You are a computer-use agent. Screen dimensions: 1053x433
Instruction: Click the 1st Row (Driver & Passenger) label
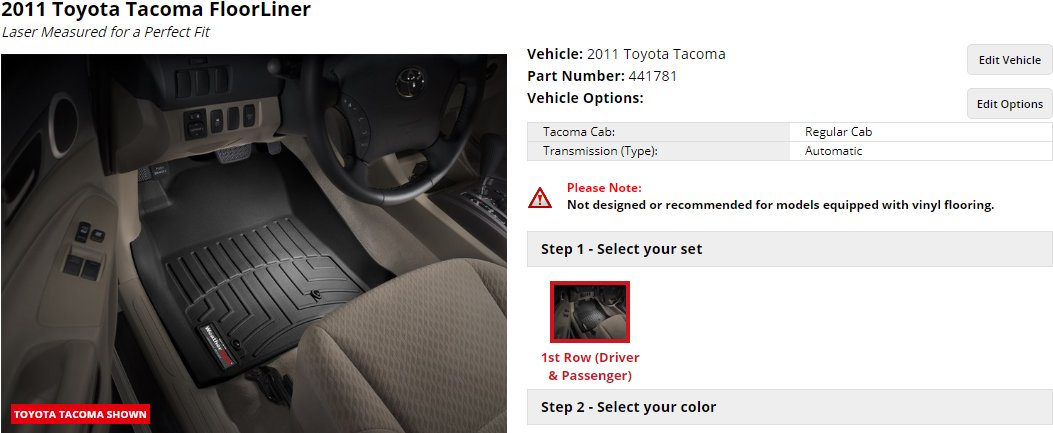click(590, 367)
